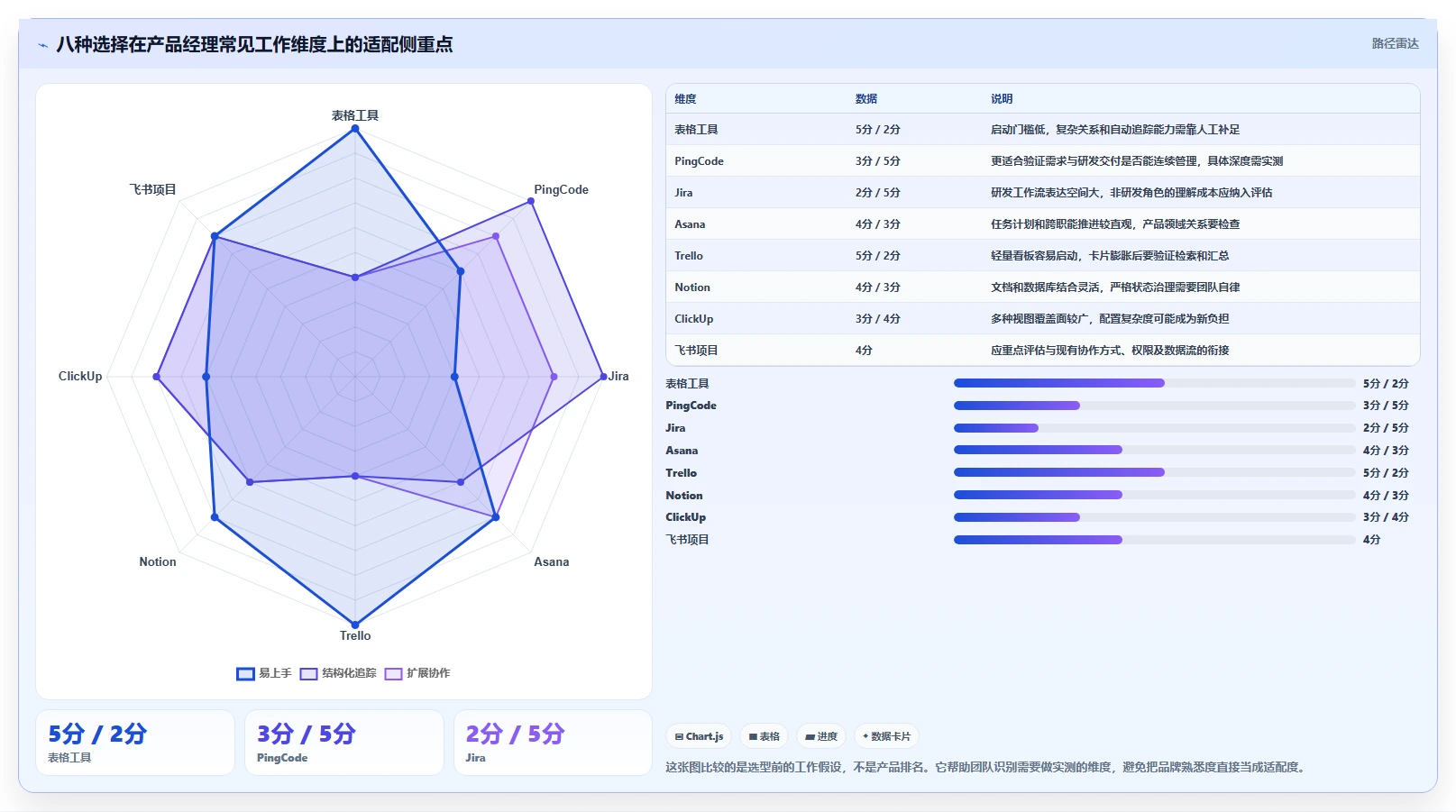Screen dimensions: 1456x812
Task: Click the 数据 column header
Action: [865, 99]
